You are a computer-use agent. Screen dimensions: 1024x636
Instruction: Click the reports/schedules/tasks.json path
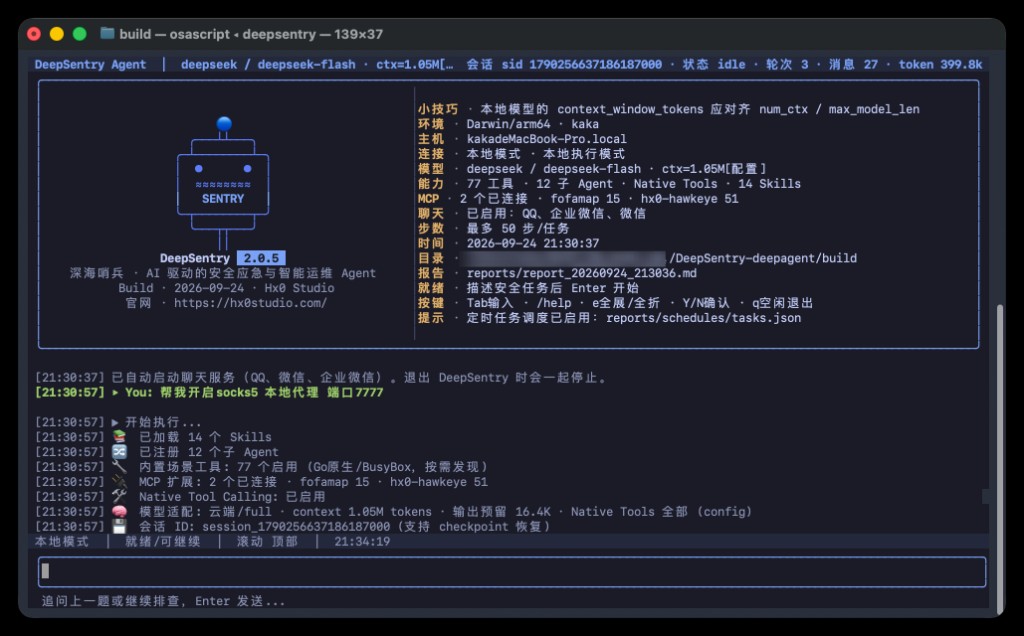click(703, 318)
